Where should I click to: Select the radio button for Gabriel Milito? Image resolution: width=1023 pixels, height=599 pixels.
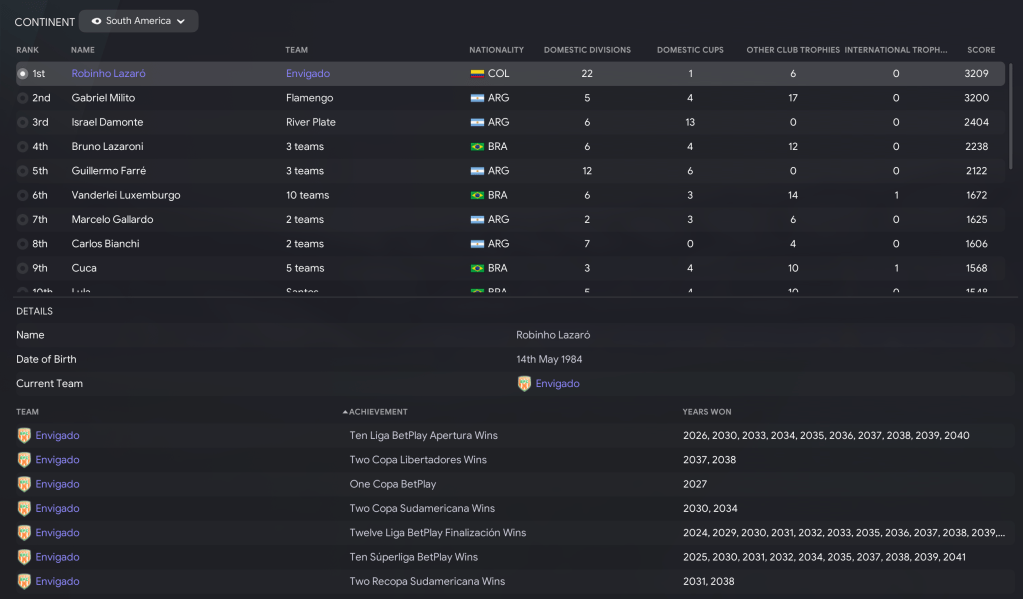pos(23,98)
